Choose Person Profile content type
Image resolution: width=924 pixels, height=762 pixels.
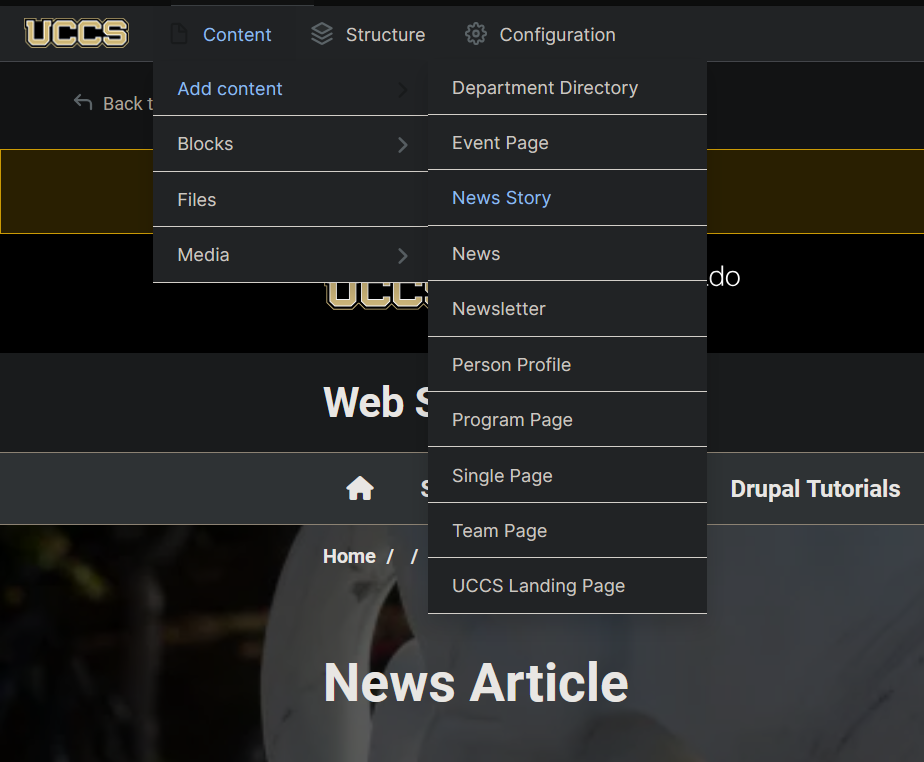[x=567, y=365]
